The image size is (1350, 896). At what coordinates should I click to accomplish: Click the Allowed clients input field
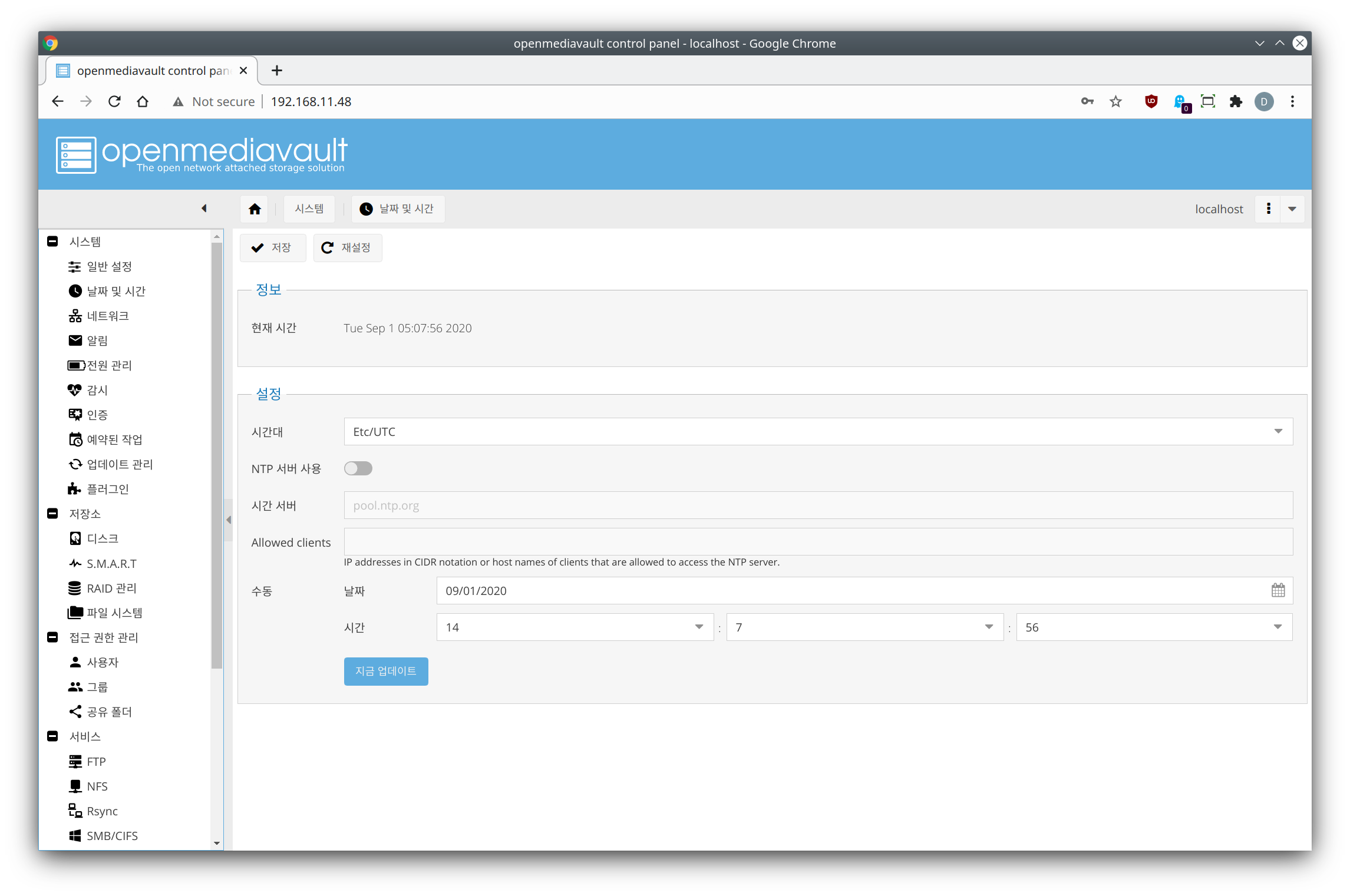[818, 541]
